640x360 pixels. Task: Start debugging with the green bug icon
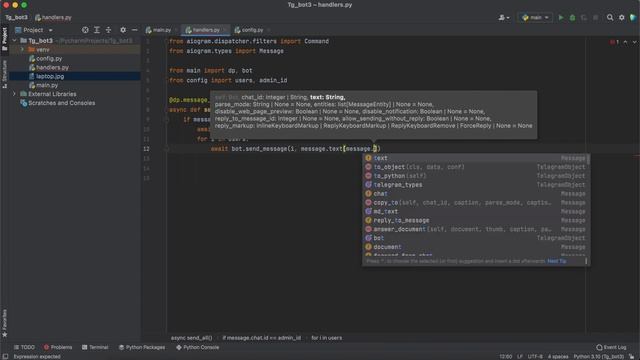click(x=572, y=18)
